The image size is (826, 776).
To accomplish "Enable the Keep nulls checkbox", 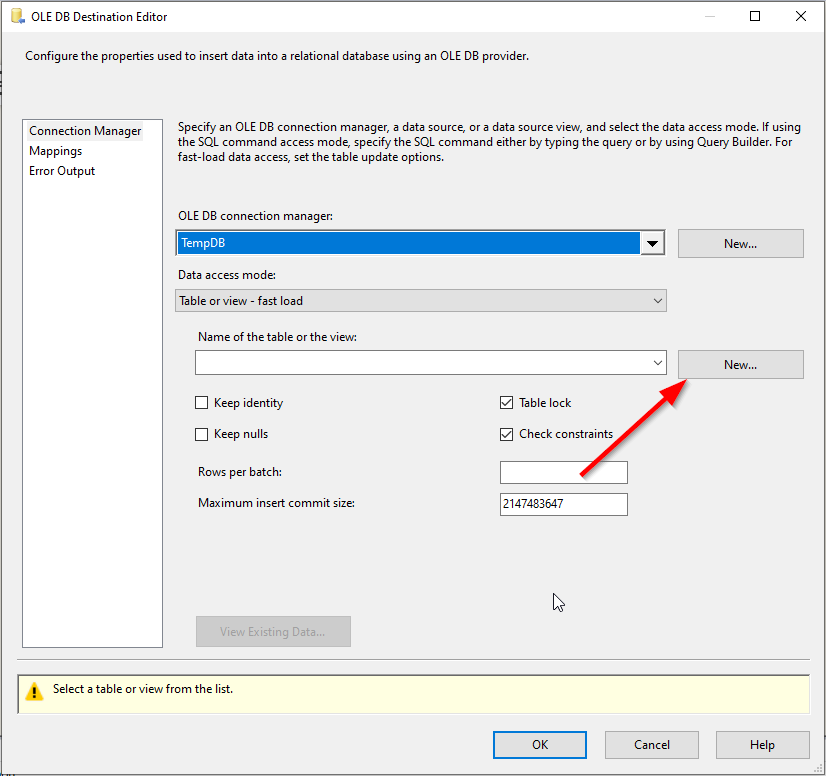I will pyautogui.click(x=202, y=434).
